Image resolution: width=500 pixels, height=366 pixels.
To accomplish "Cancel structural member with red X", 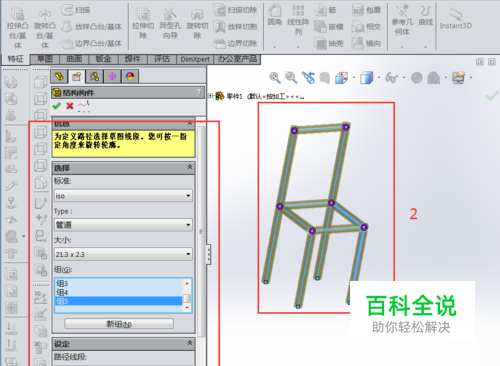I will click(x=70, y=106).
